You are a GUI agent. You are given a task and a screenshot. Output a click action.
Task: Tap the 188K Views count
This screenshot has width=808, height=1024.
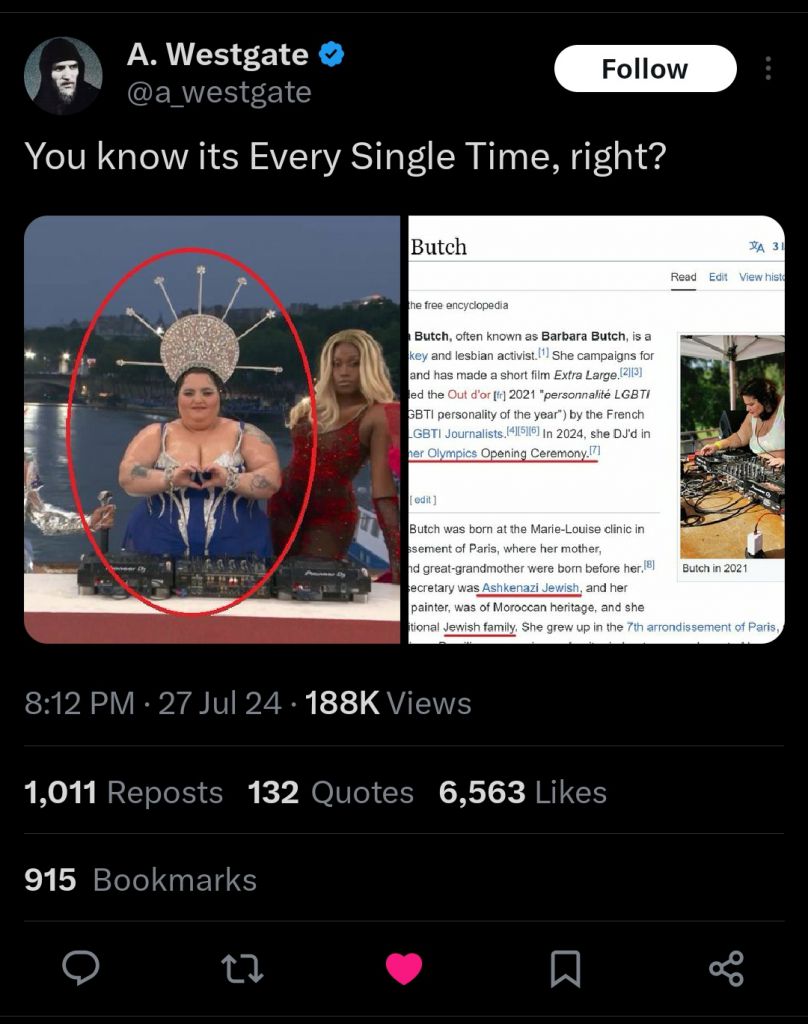point(388,703)
